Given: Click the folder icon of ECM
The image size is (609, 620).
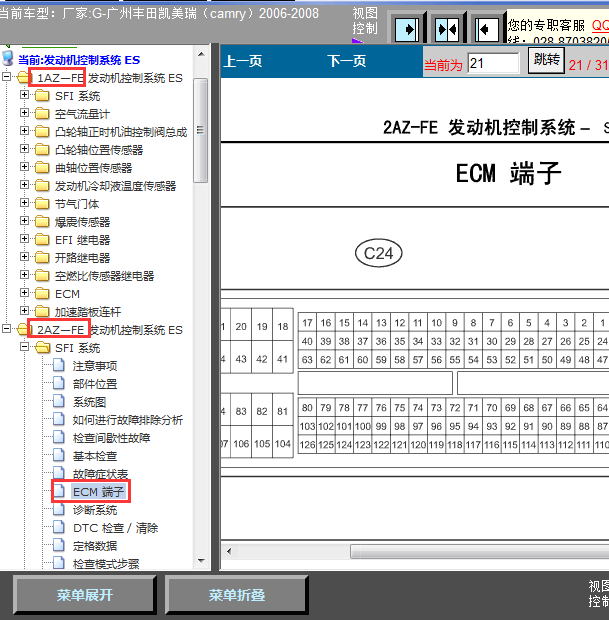Looking at the screenshot, I should click(42, 294).
